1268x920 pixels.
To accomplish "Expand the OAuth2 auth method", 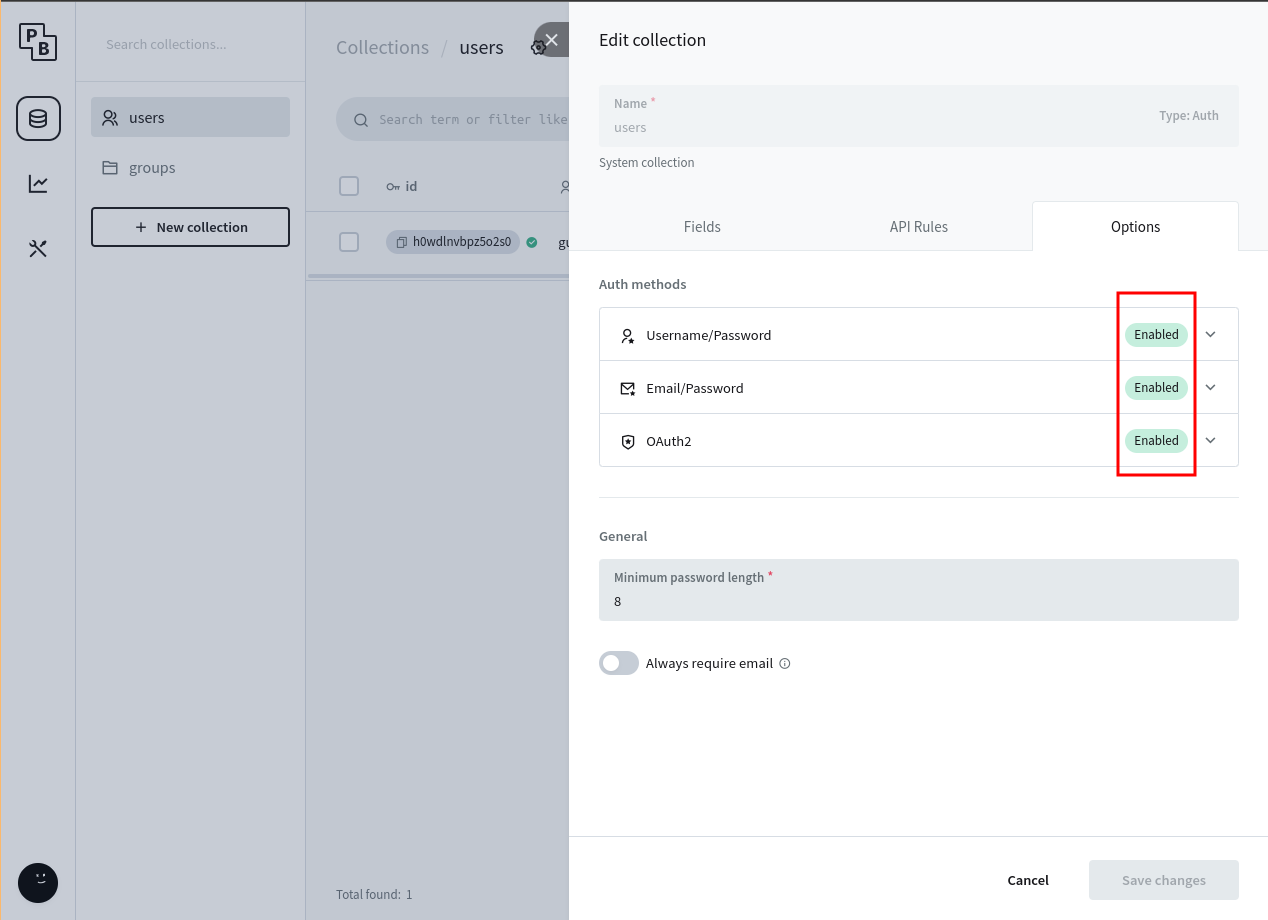I will 1210,441.
